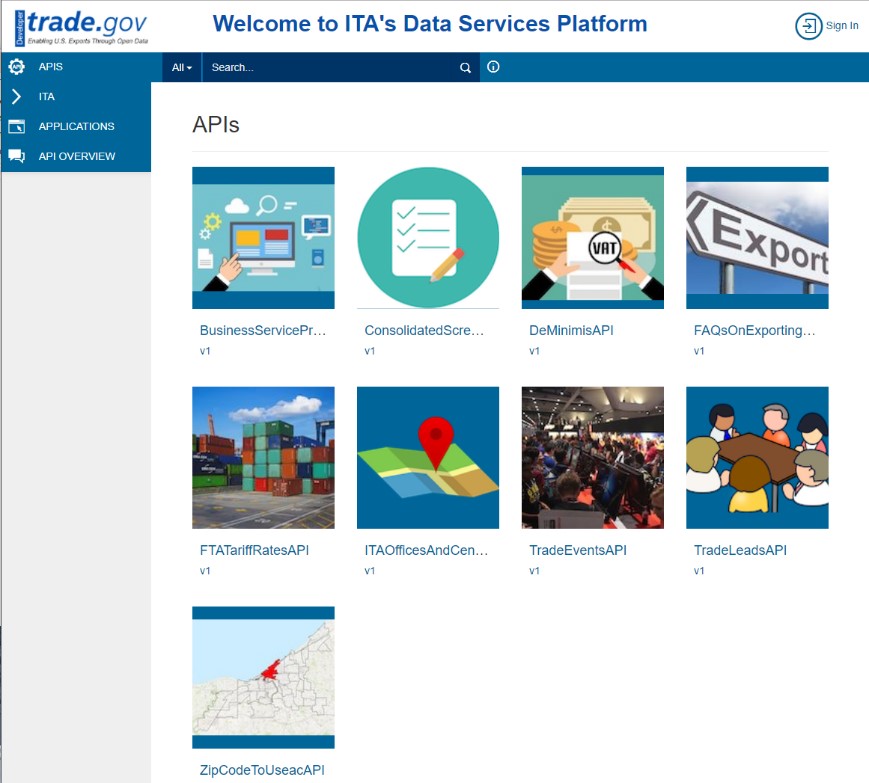
Task: Open the ZipCodeToUseacAPI map thumbnail
Action: (x=263, y=677)
